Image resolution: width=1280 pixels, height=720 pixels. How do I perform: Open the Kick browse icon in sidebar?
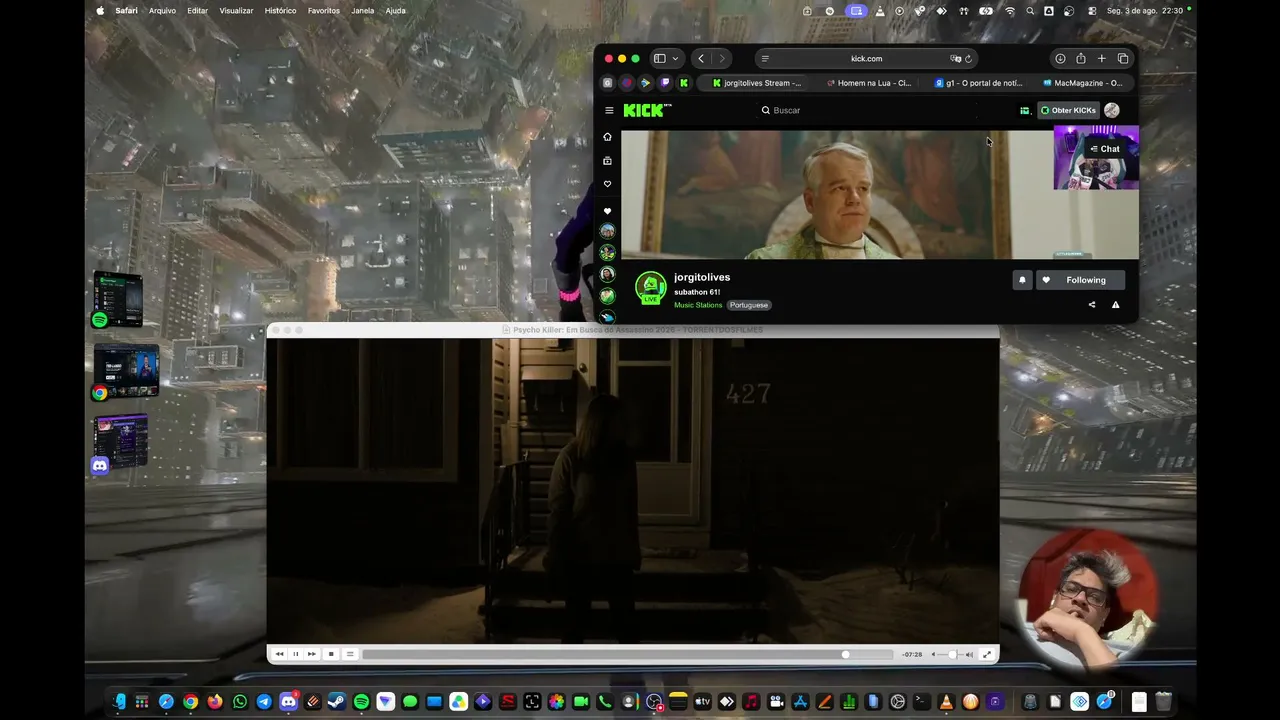tap(607, 161)
